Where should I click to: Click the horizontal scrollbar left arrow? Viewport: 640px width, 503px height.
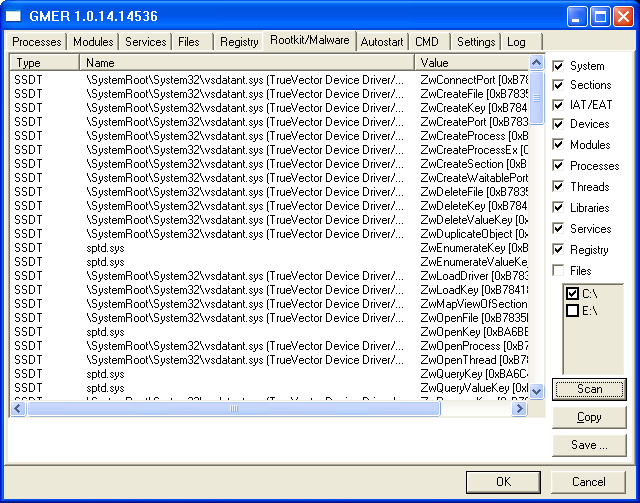point(18,408)
